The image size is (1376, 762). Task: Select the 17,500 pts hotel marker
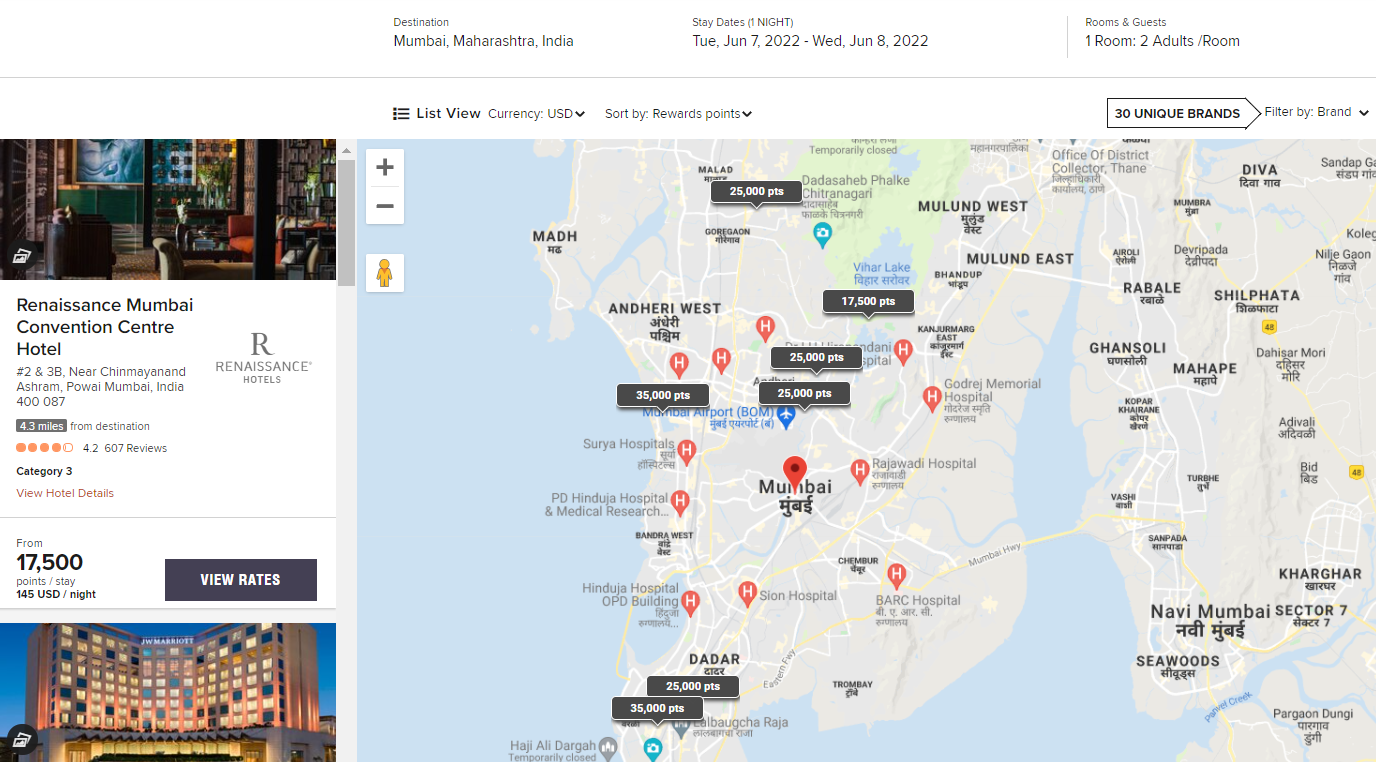click(868, 301)
